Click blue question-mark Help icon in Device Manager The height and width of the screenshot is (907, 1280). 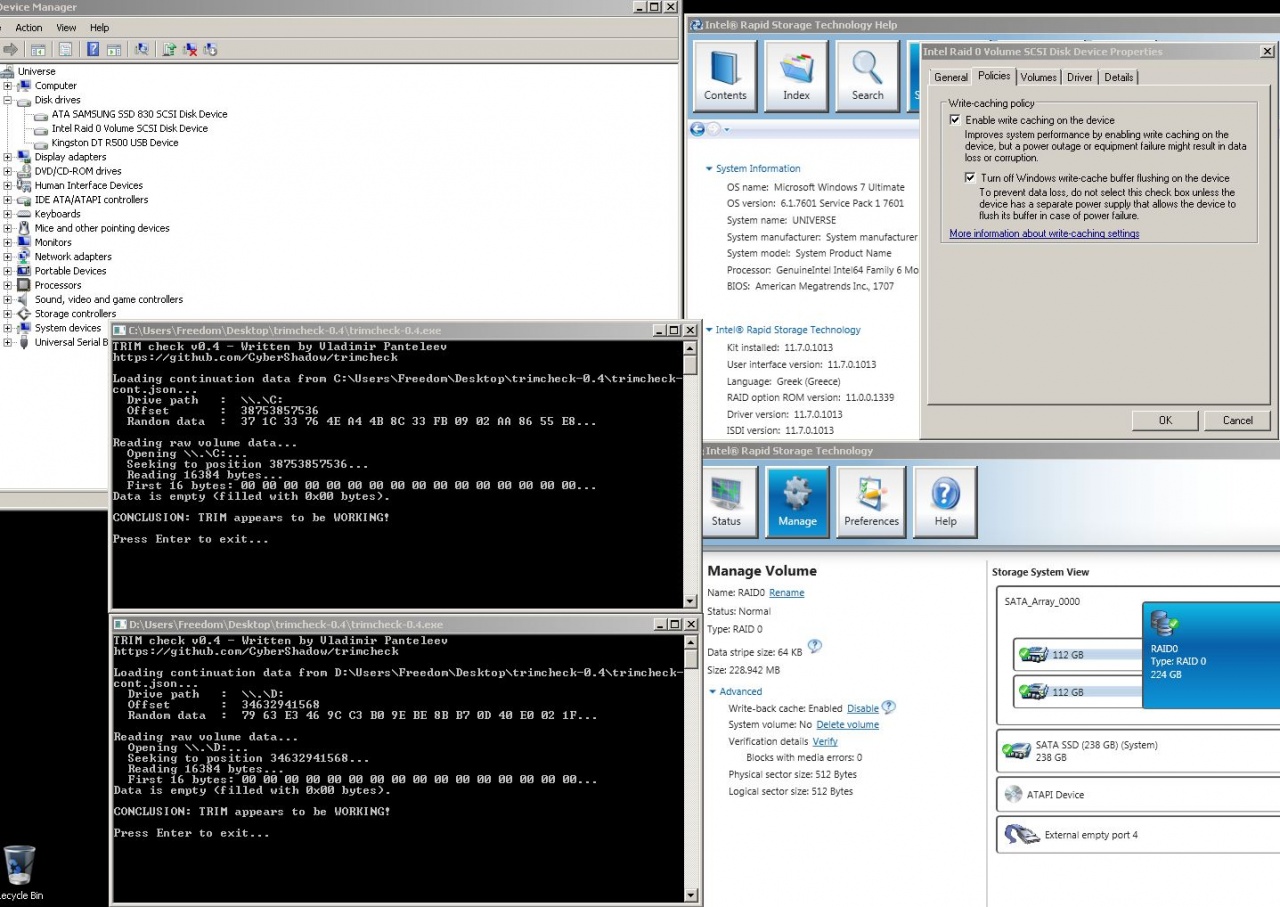pos(93,49)
